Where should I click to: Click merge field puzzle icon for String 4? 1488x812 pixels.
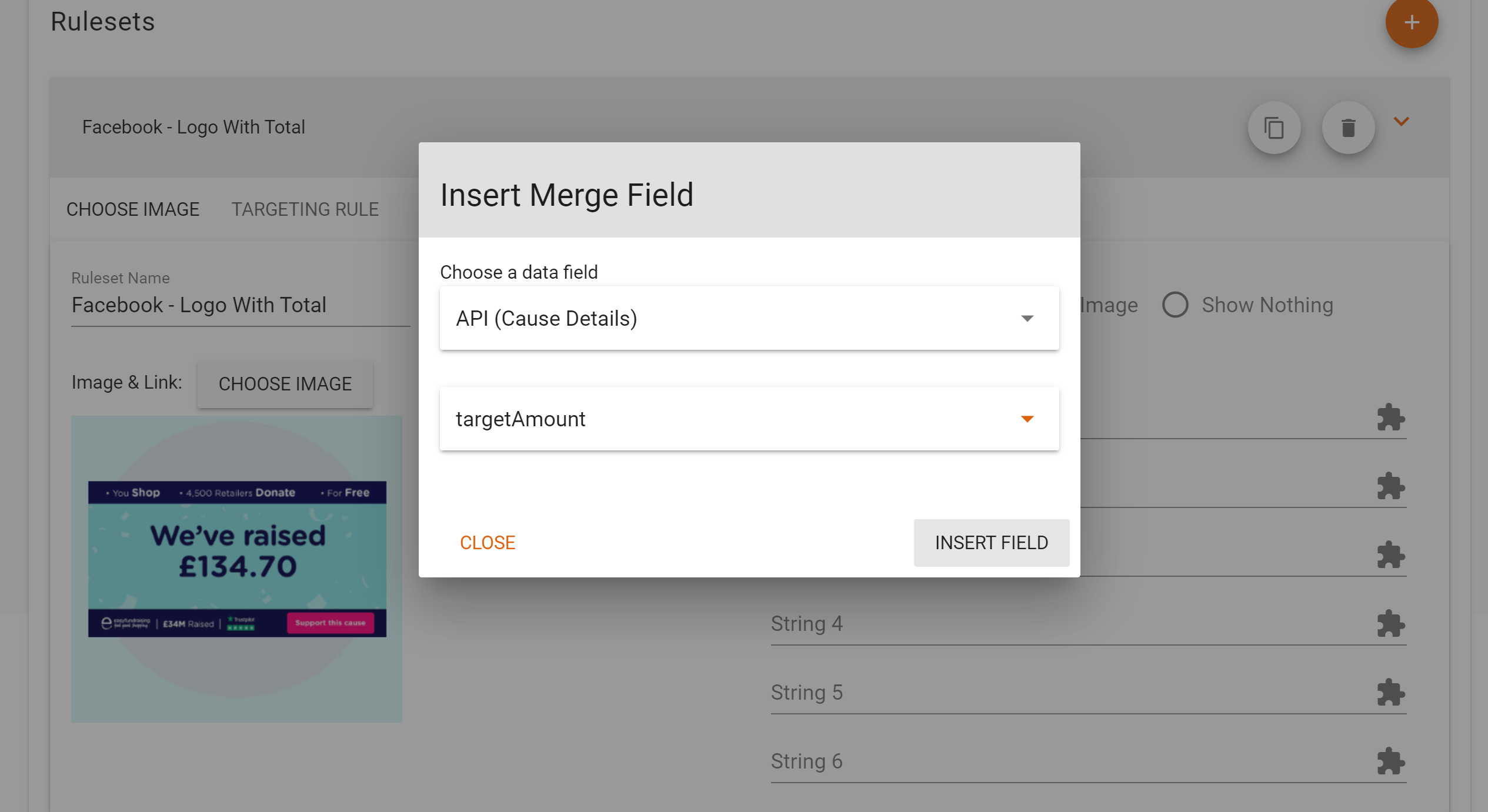1390,623
